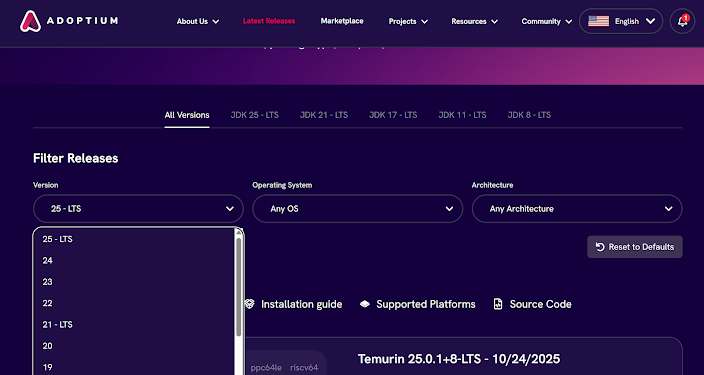Open the English language selector
This screenshot has width=704, height=375.
[621, 21]
